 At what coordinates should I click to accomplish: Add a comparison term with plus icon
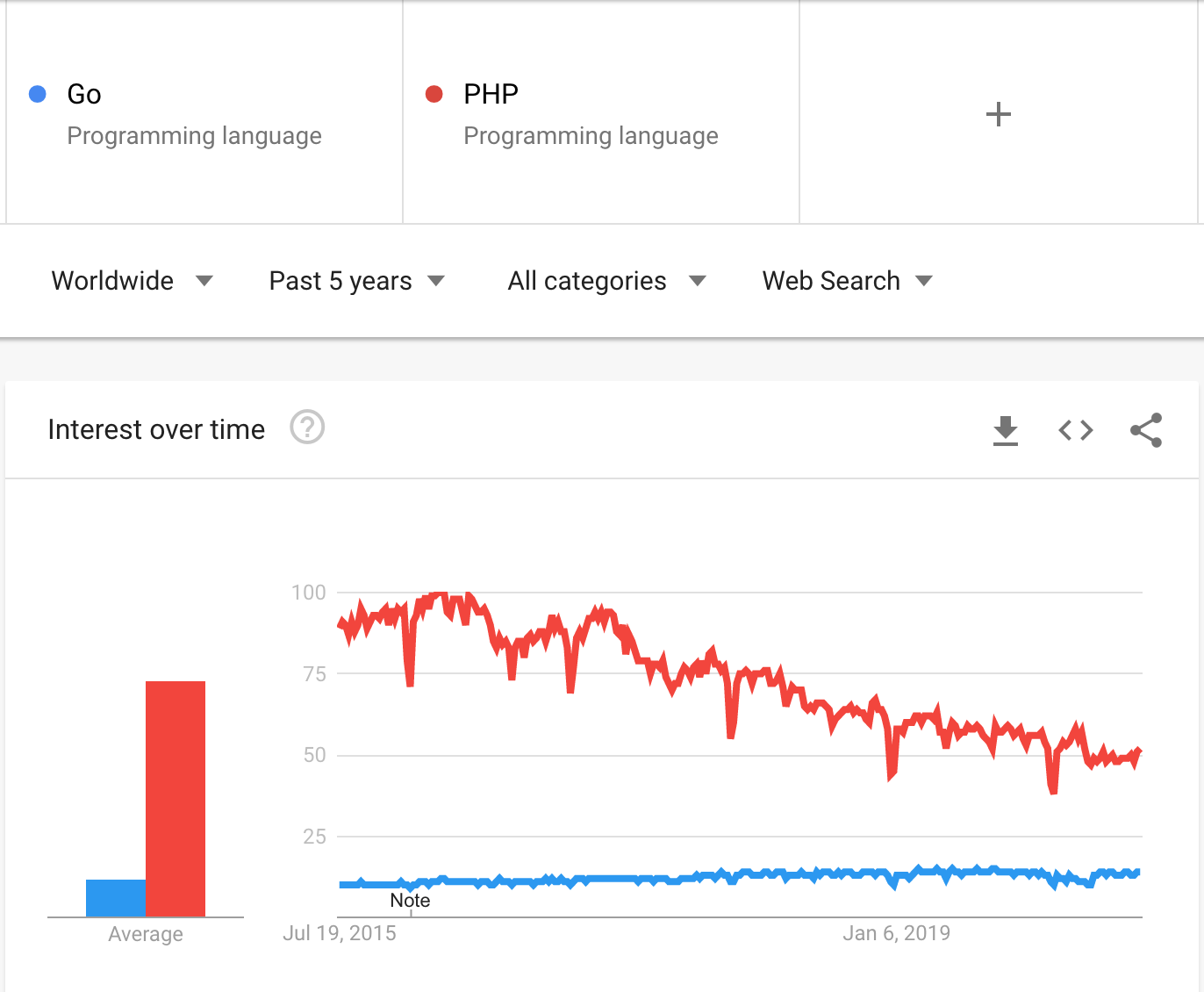[x=999, y=114]
